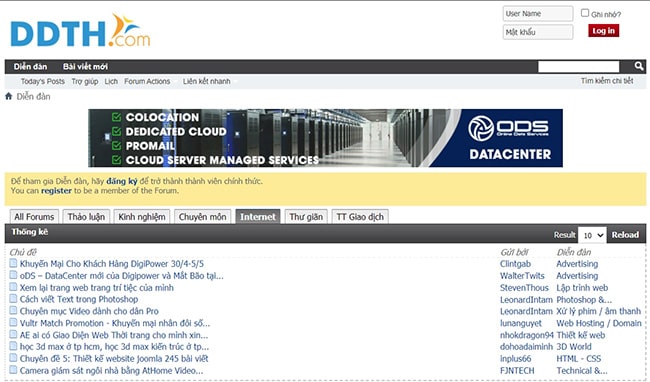
Task: Click the home icon beside Diễn đàn breadcrumb
Action: 8,96
